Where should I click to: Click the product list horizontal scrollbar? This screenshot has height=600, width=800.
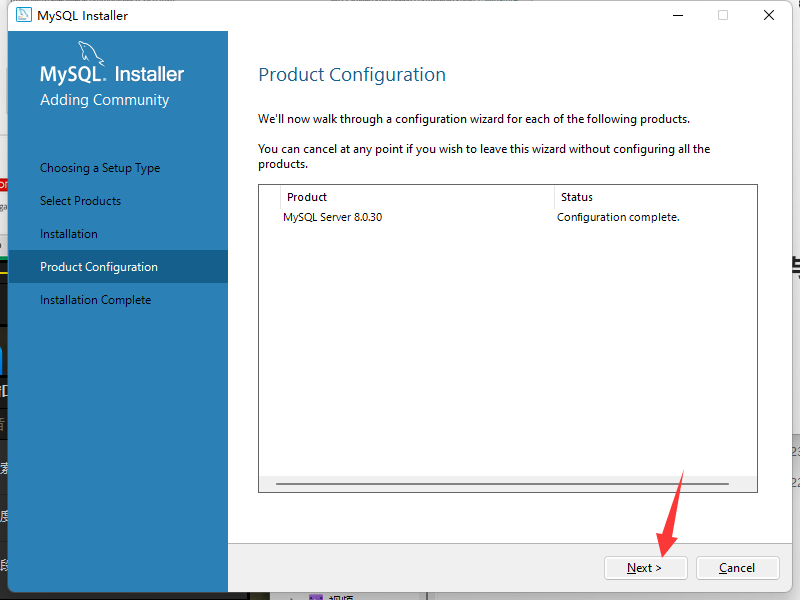502,483
